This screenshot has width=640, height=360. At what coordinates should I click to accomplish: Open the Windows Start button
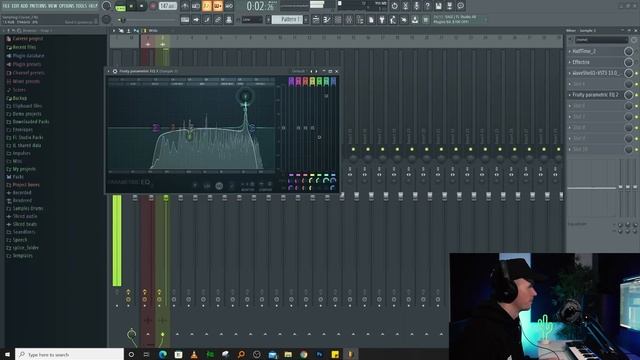7,355
